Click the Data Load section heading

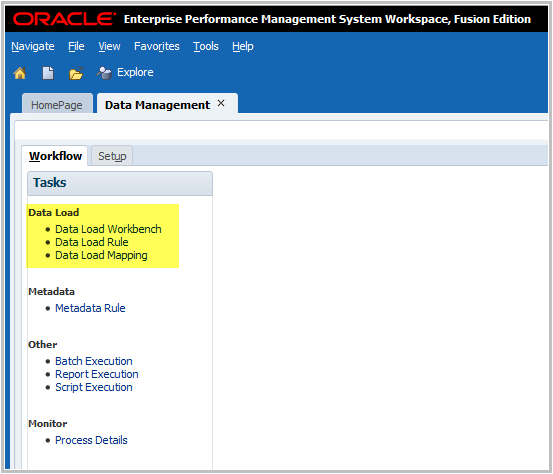point(54,212)
